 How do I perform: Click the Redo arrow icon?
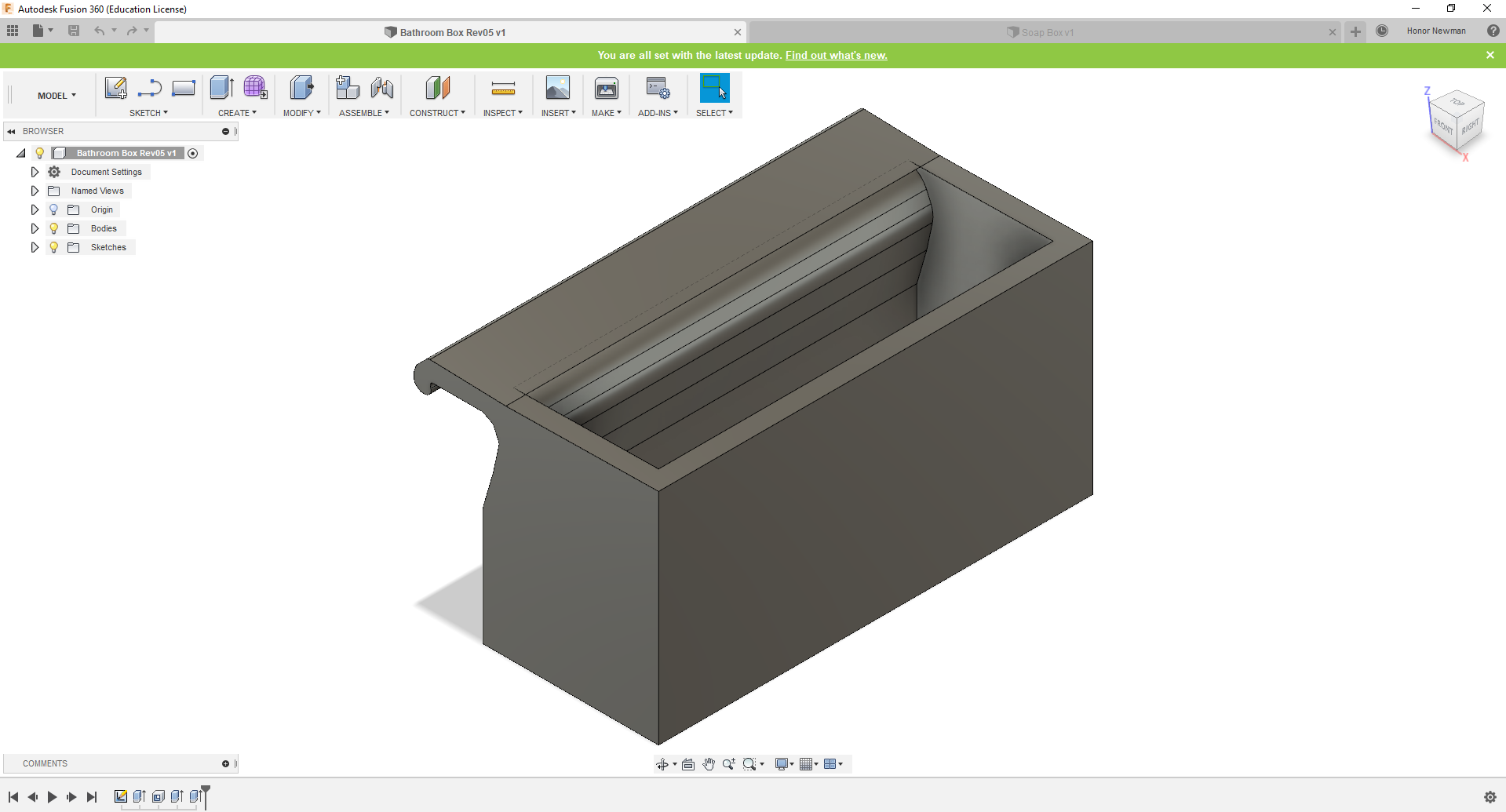coord(132,31)
